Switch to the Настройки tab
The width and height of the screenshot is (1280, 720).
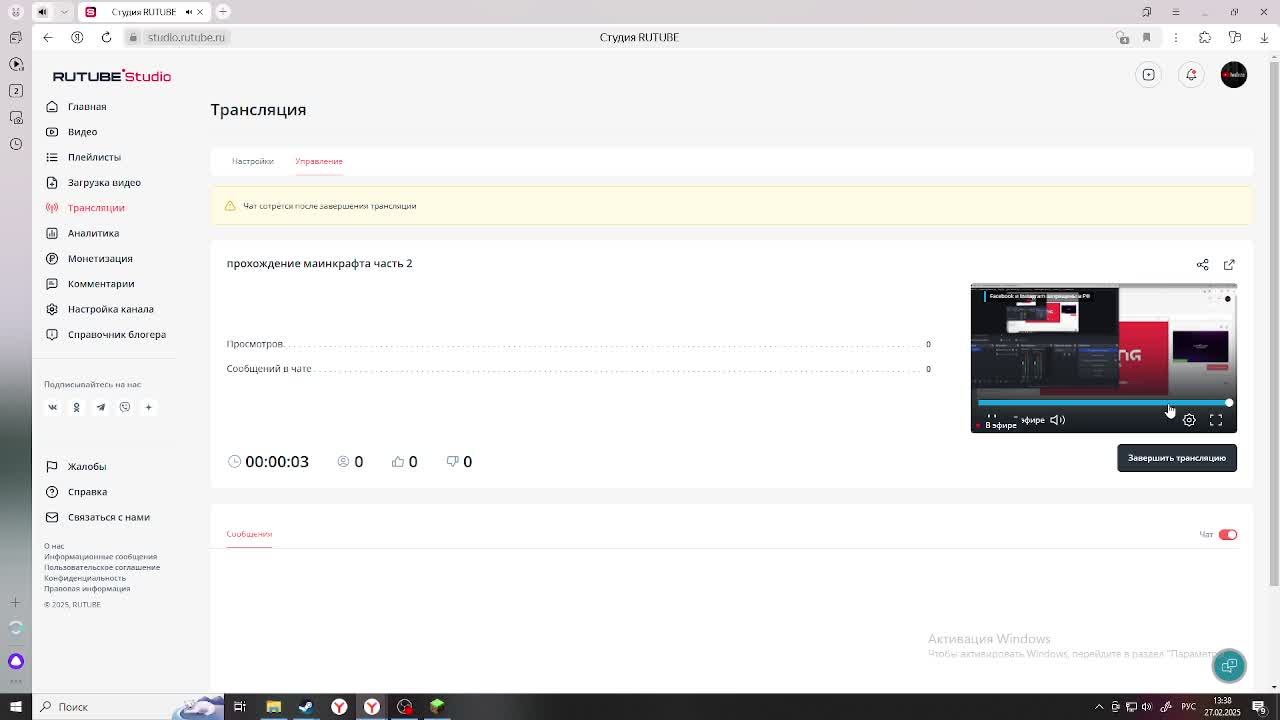(x=253, y=161)
